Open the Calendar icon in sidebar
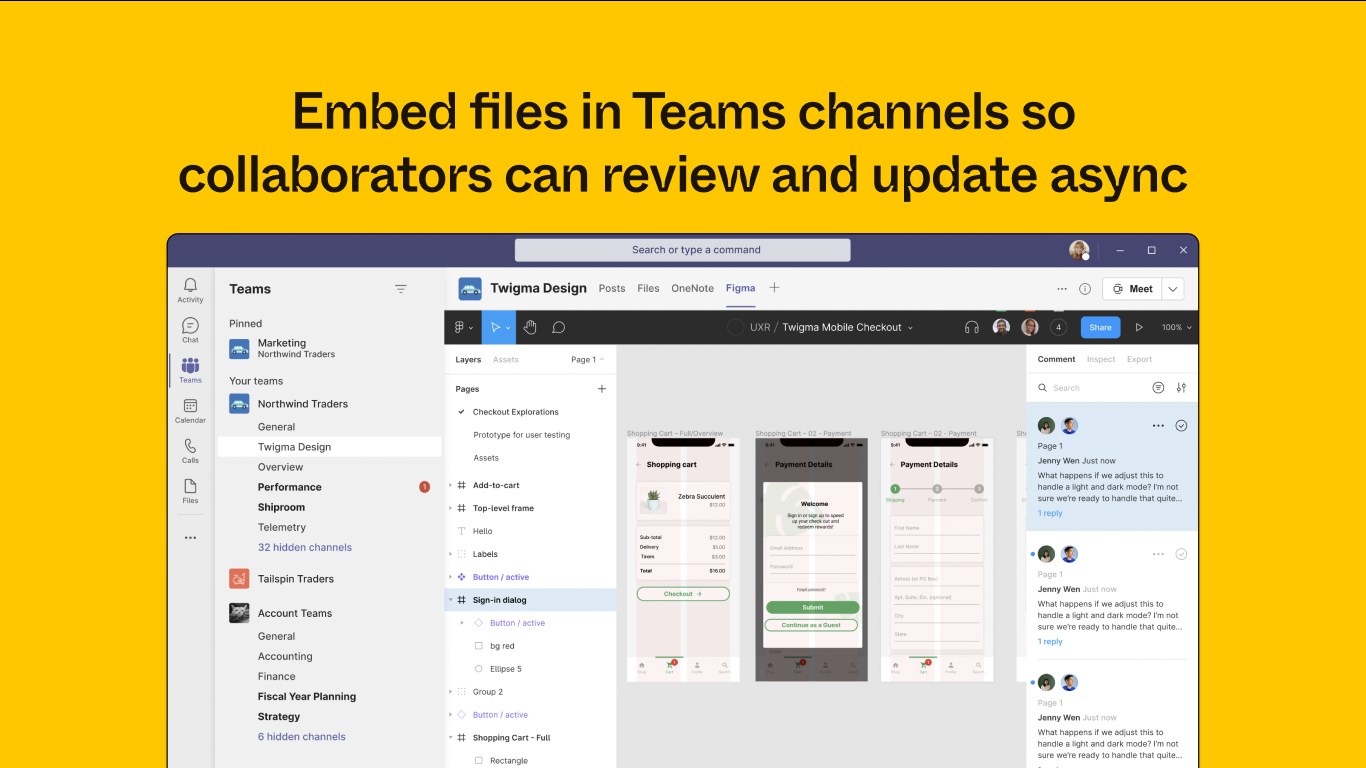1366x768 pixels. coord(190,406)
